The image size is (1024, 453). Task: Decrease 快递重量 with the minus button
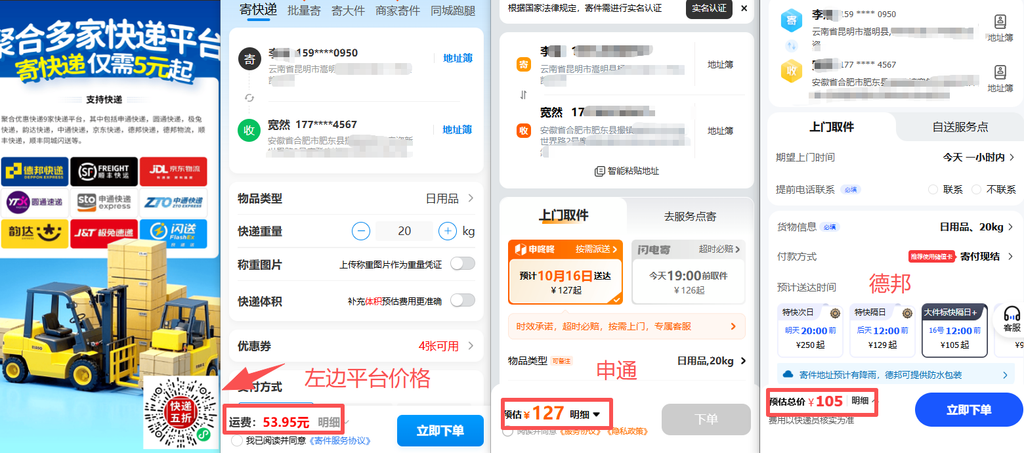point(361,231)
